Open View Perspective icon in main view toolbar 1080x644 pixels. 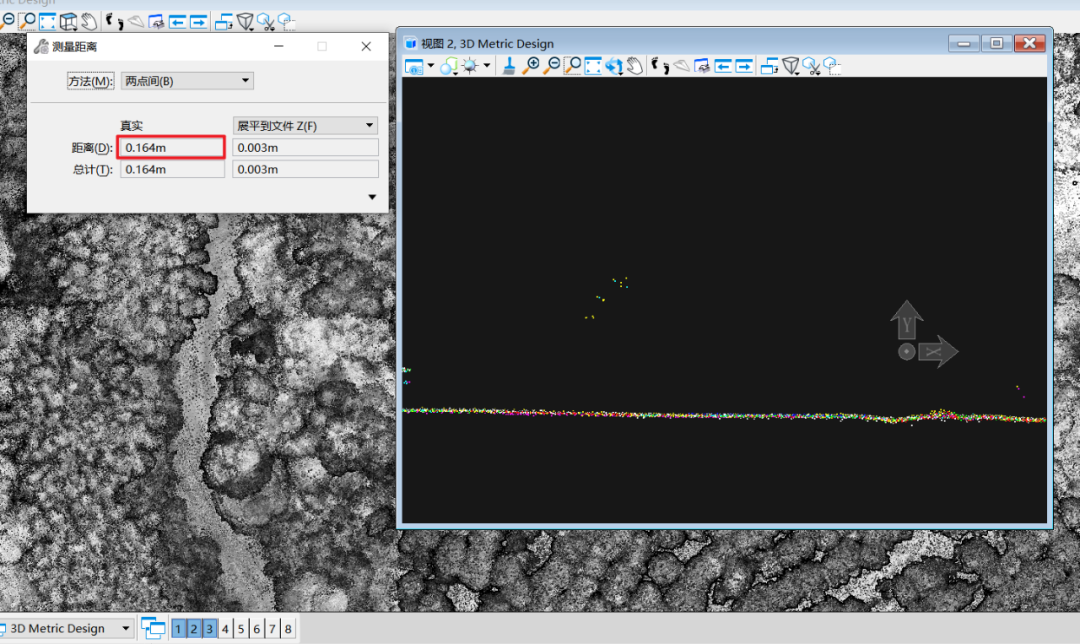(245, 22)
